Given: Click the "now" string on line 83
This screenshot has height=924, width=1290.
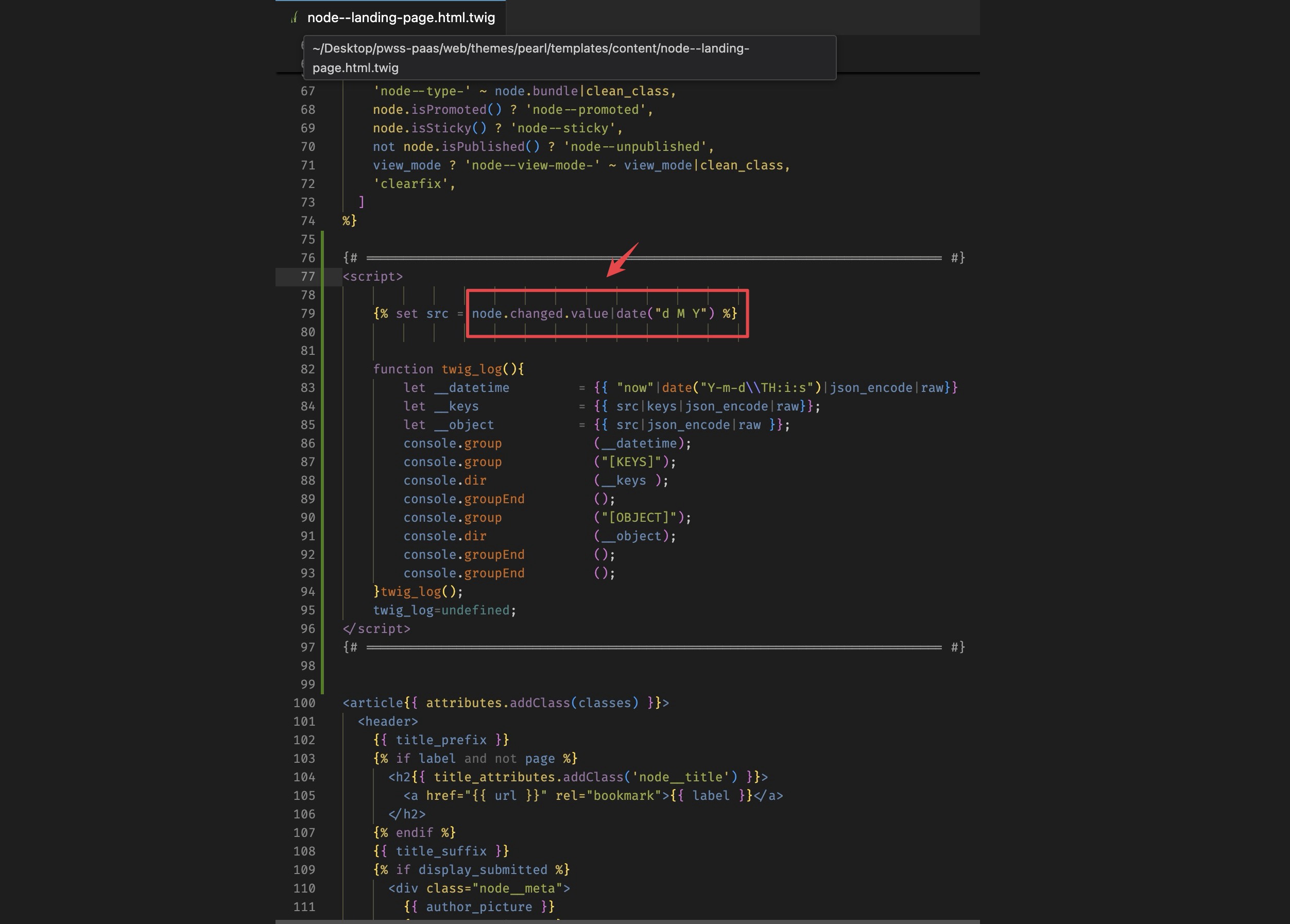Looking at the screenshot, I should point(635,387).
